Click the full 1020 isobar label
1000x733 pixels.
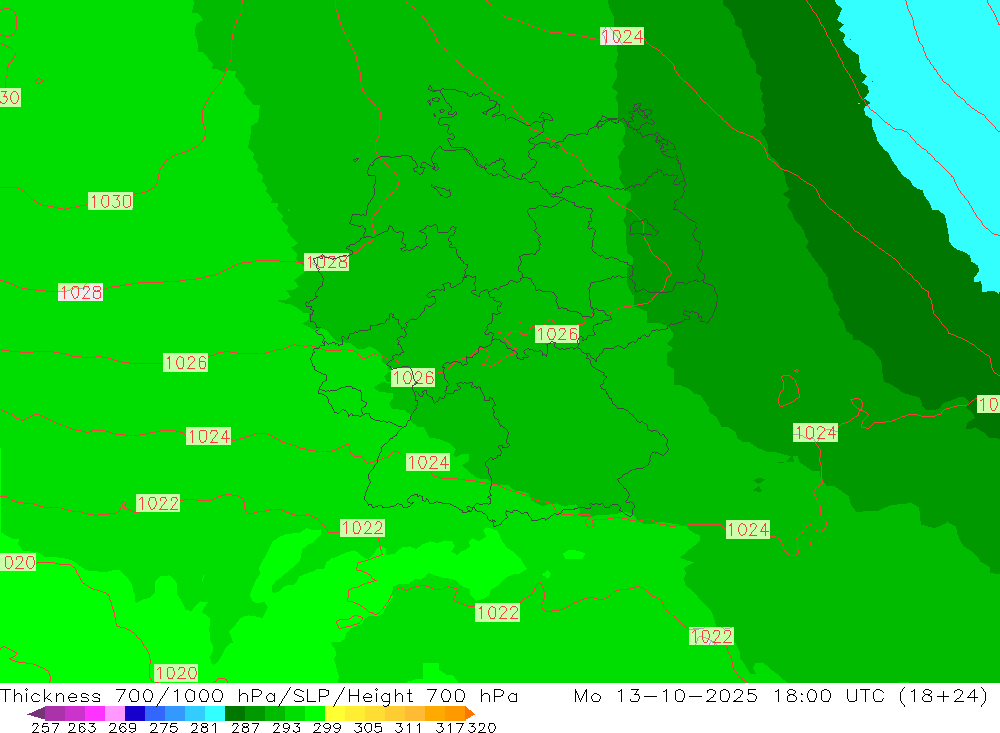coord(176,672)
